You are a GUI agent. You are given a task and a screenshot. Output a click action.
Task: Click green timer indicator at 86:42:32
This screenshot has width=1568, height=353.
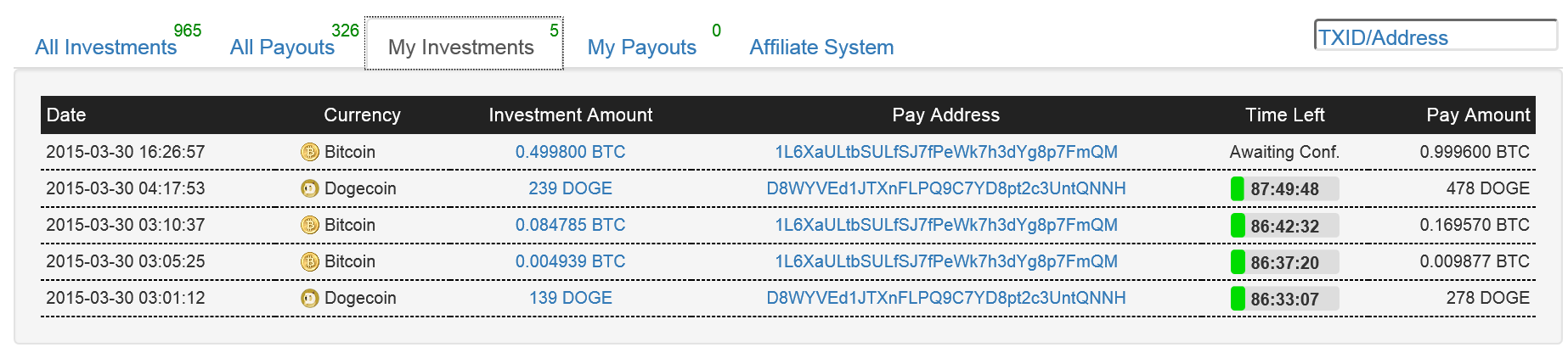1238,225
